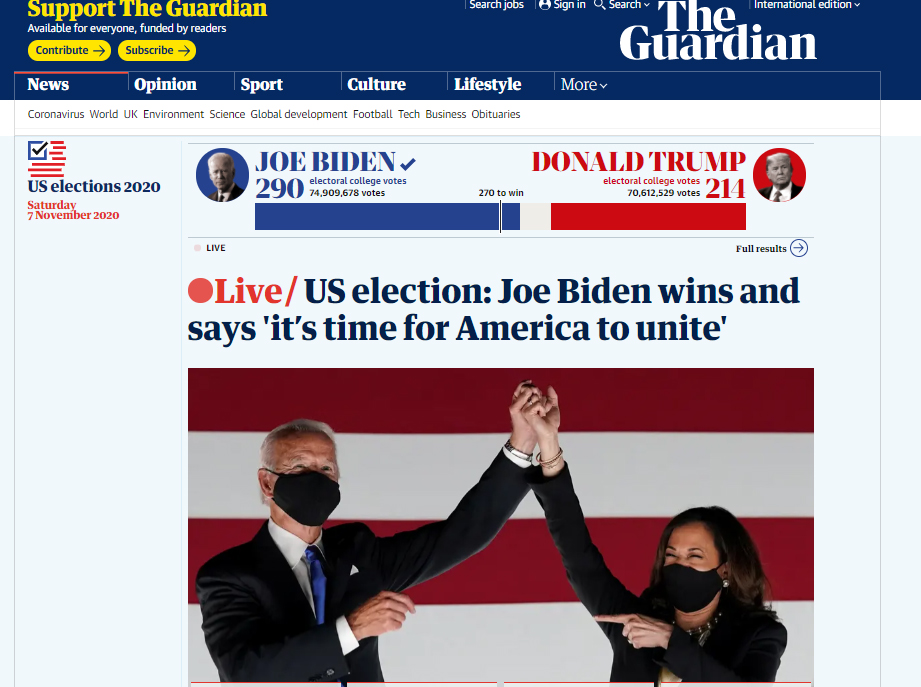Click the checkmark beside Joe Biden's name
921x687 pixels.
[x=408, y=163]
